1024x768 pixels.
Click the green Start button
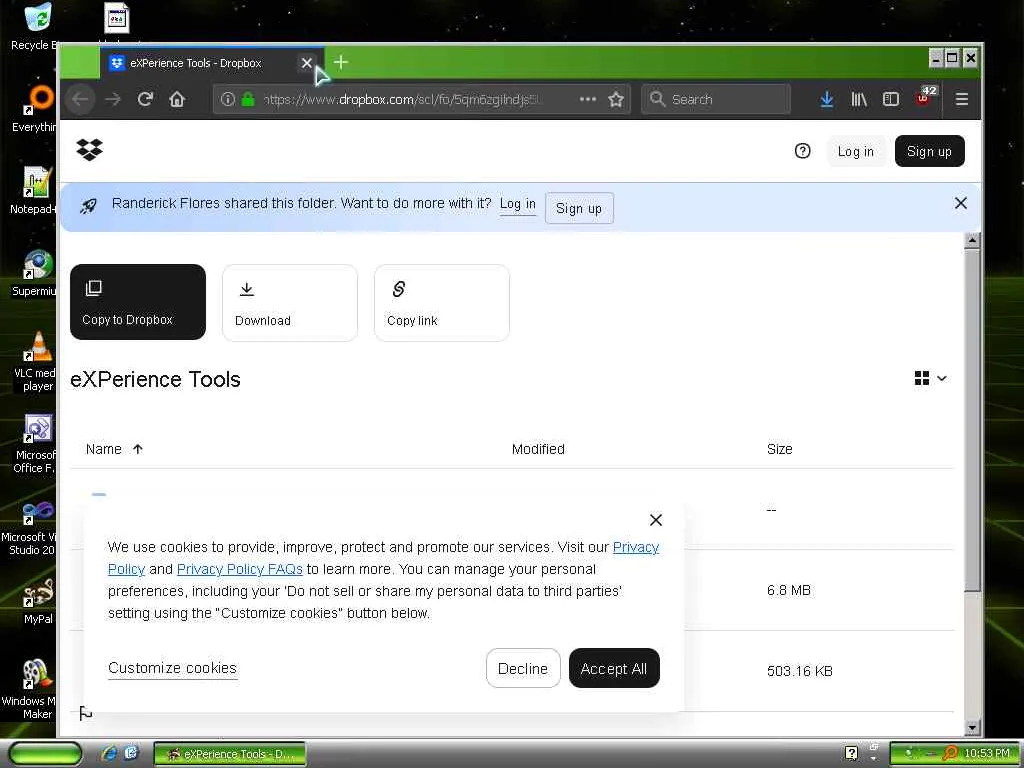click(45, 754)
